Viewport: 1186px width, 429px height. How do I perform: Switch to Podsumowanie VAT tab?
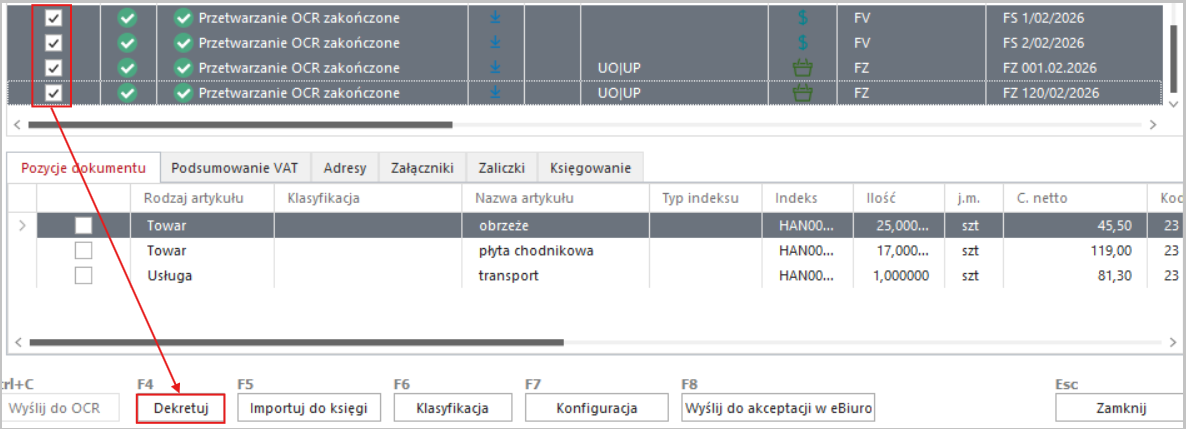[235, 168]
